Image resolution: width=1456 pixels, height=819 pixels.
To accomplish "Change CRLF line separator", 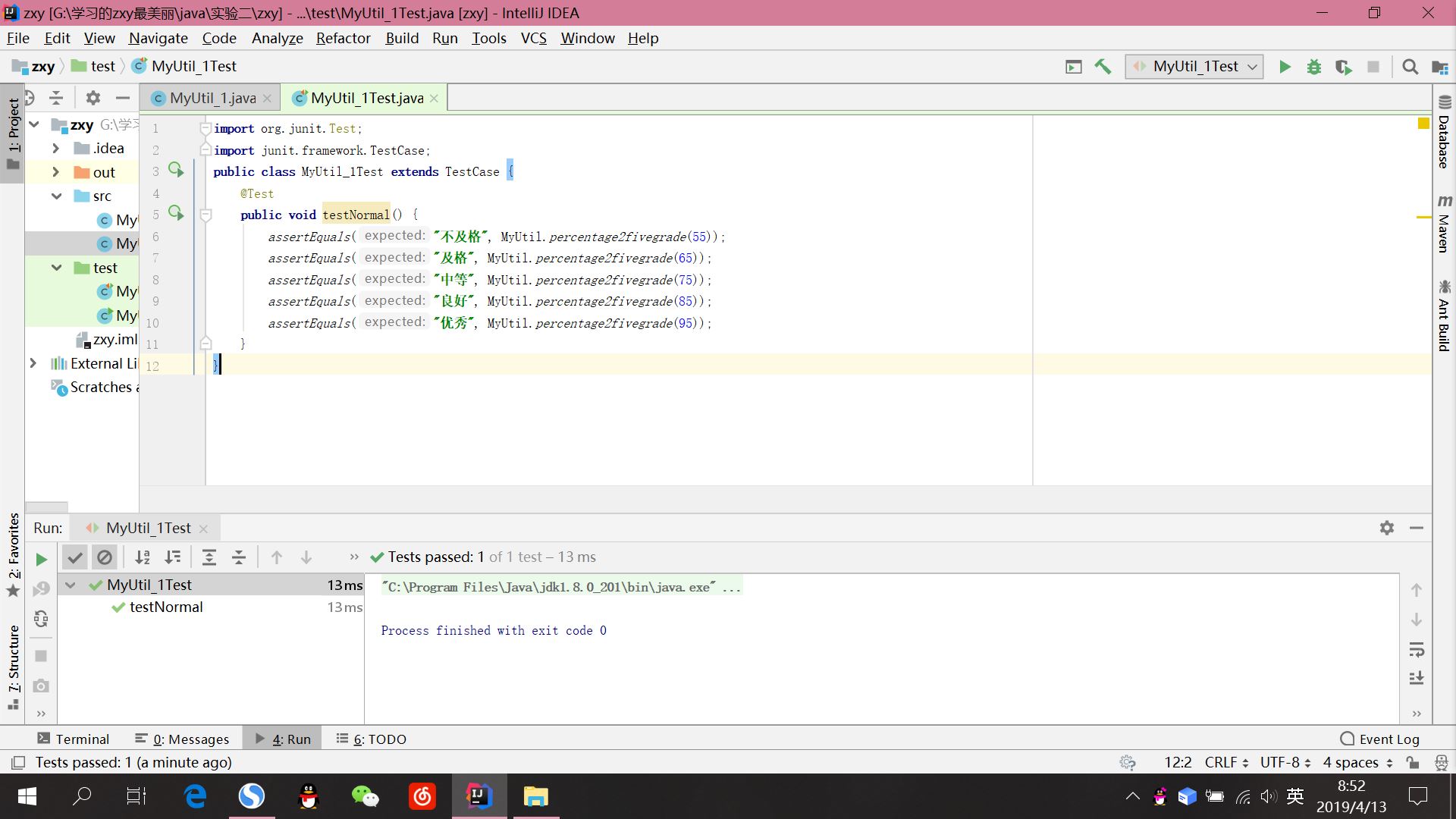I will [1226, 762].
